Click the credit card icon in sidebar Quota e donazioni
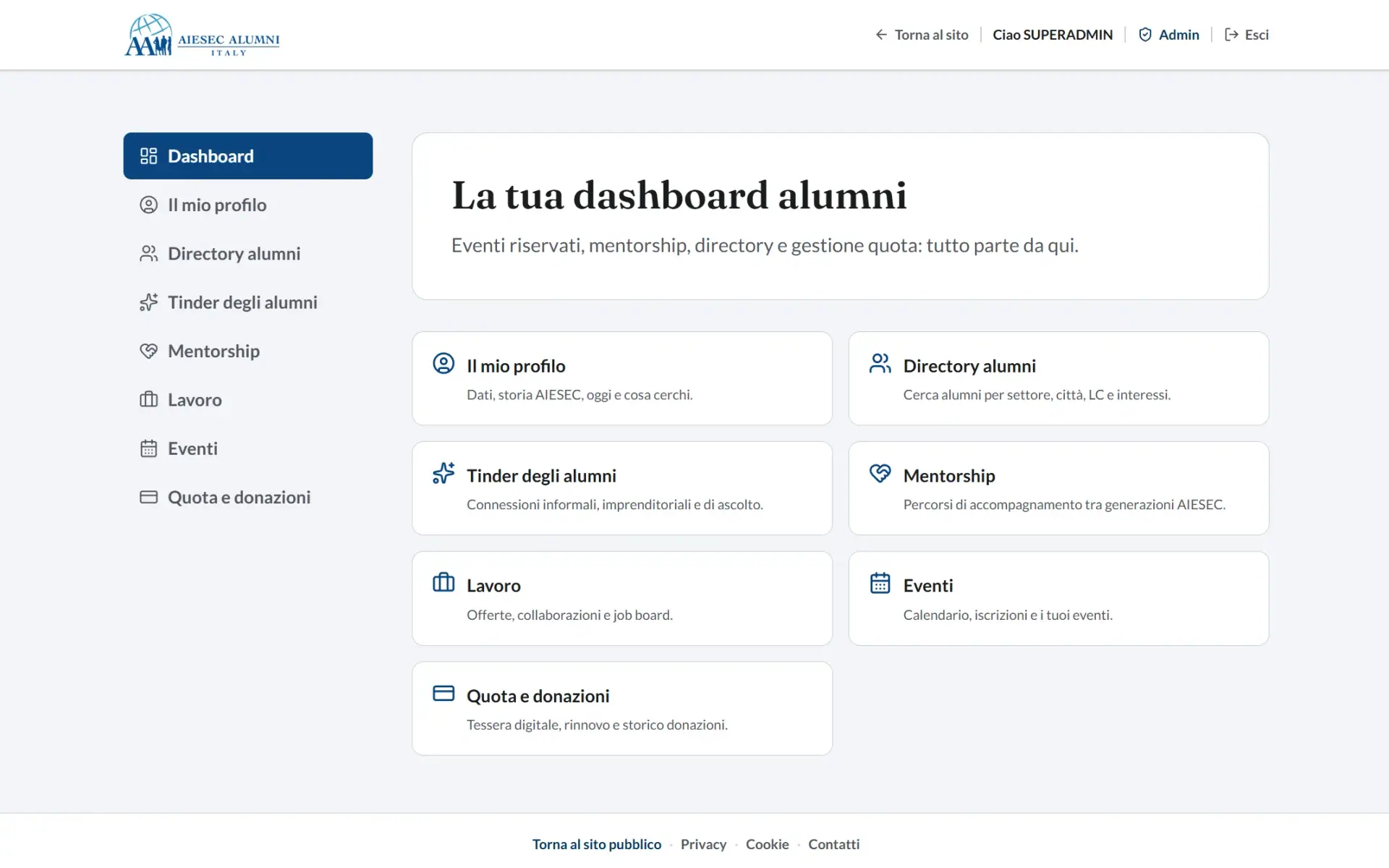Viewport: 1389px width, 868px height. (148, 497)
